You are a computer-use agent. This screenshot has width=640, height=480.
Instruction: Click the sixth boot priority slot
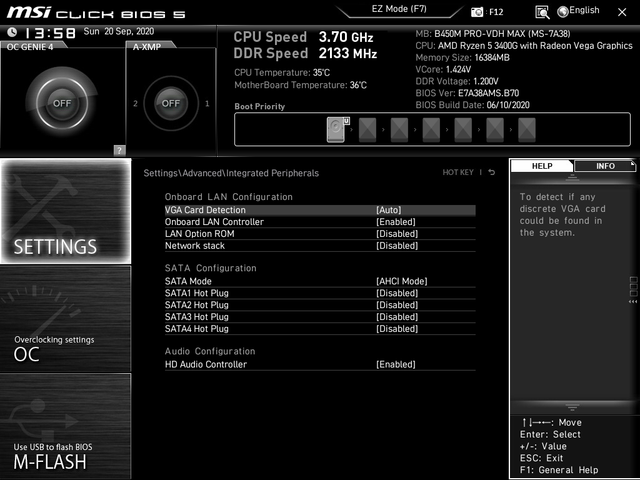pos(495,129)
